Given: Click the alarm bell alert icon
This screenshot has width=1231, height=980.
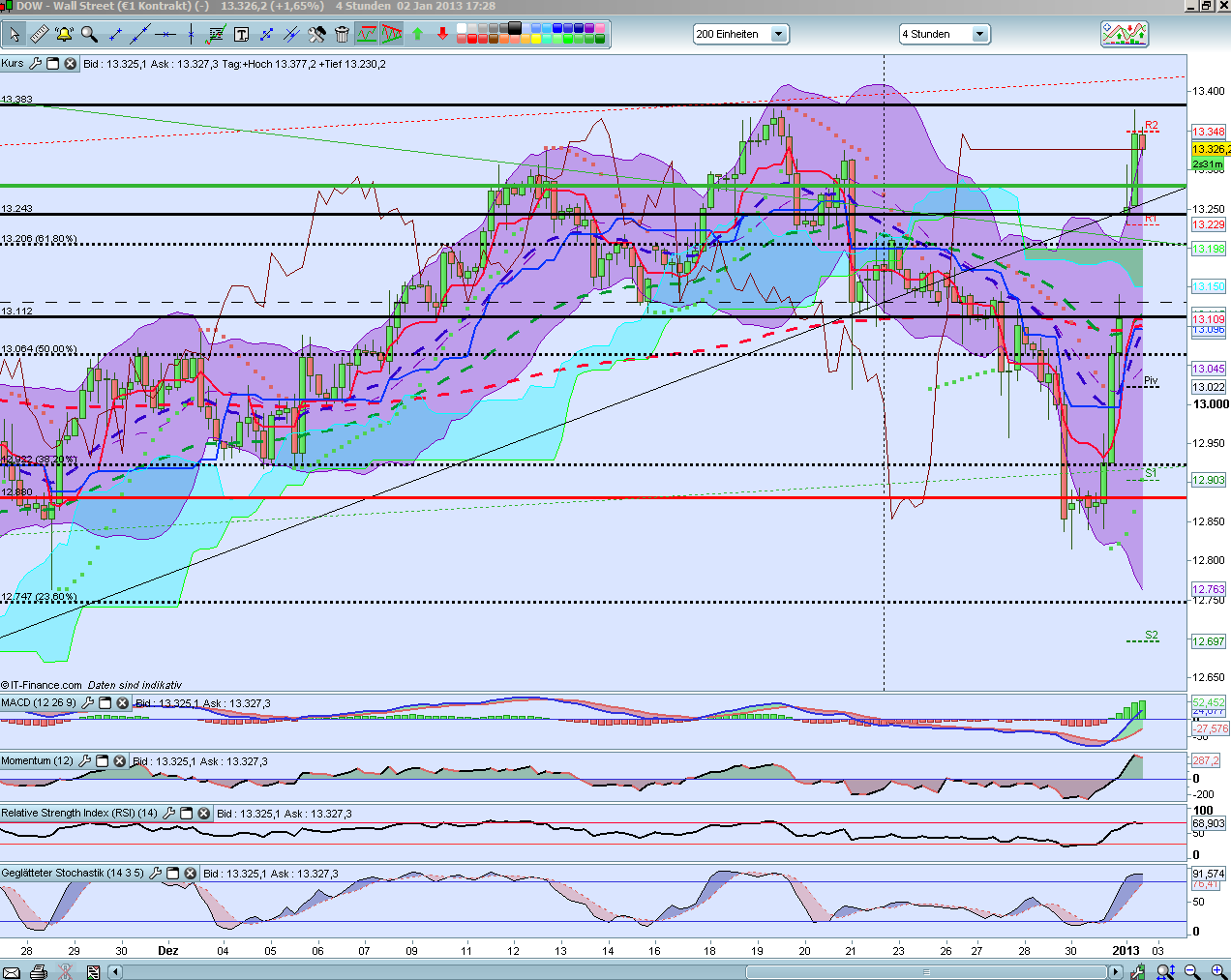Looking at the screenshot, I should (64, 35).
